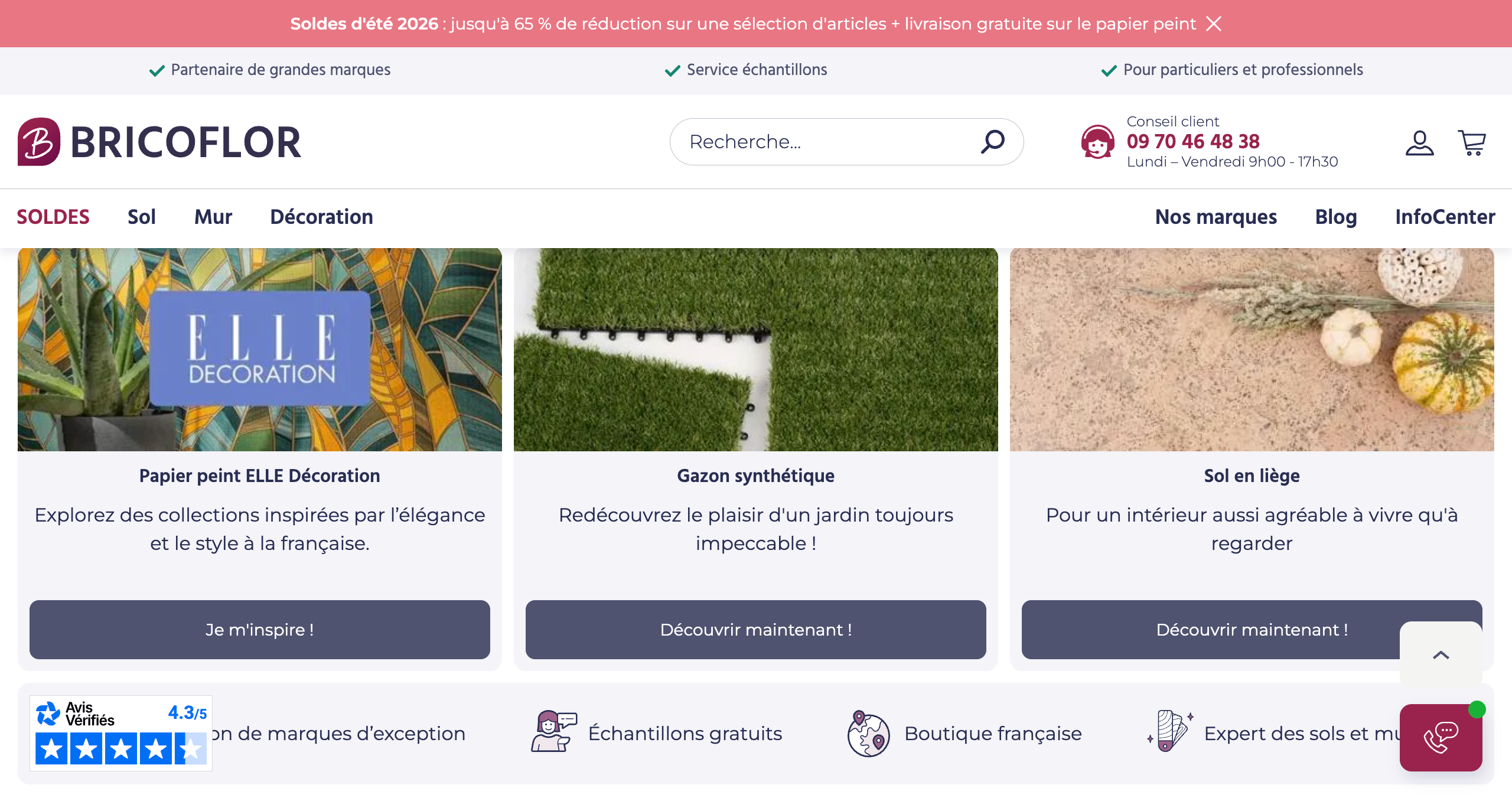Click the Boutique française text
The height and width of the screenshot is (801, 1512).
[x=993, y=734]
